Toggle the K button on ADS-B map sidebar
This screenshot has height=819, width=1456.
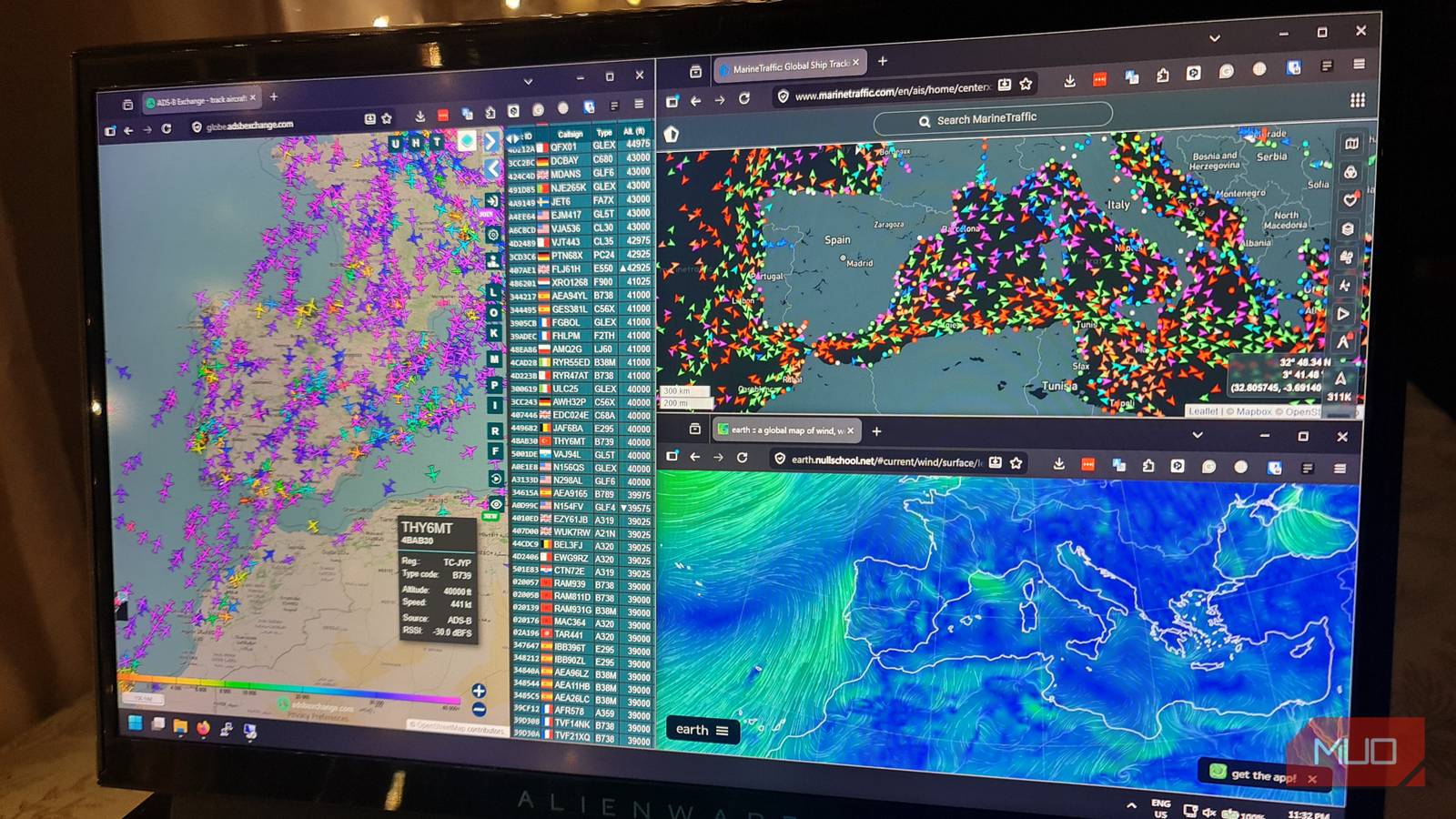pos(494,334)
